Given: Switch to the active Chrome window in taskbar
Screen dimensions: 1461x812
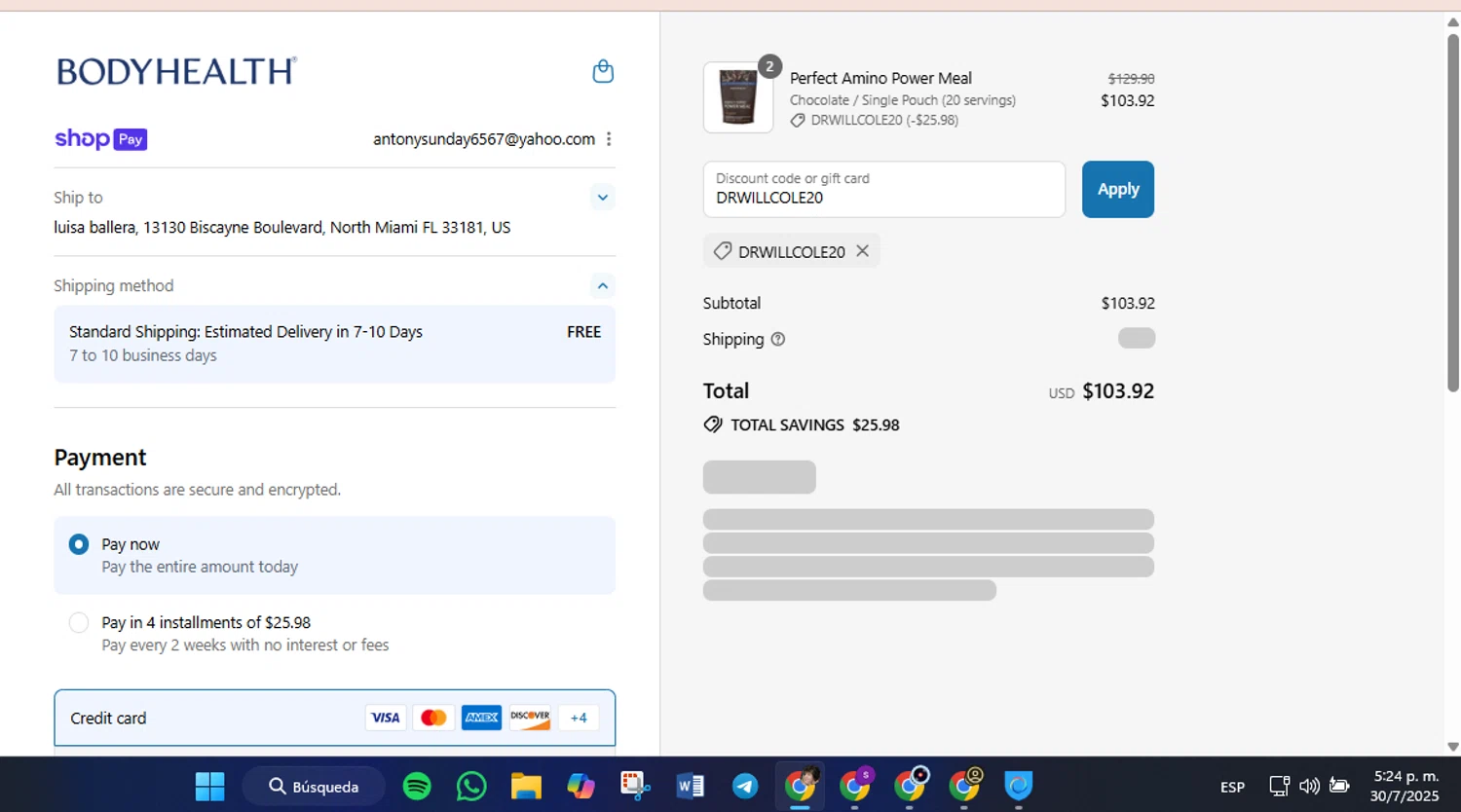Looking at the screenshot, I should coord(801,785).
